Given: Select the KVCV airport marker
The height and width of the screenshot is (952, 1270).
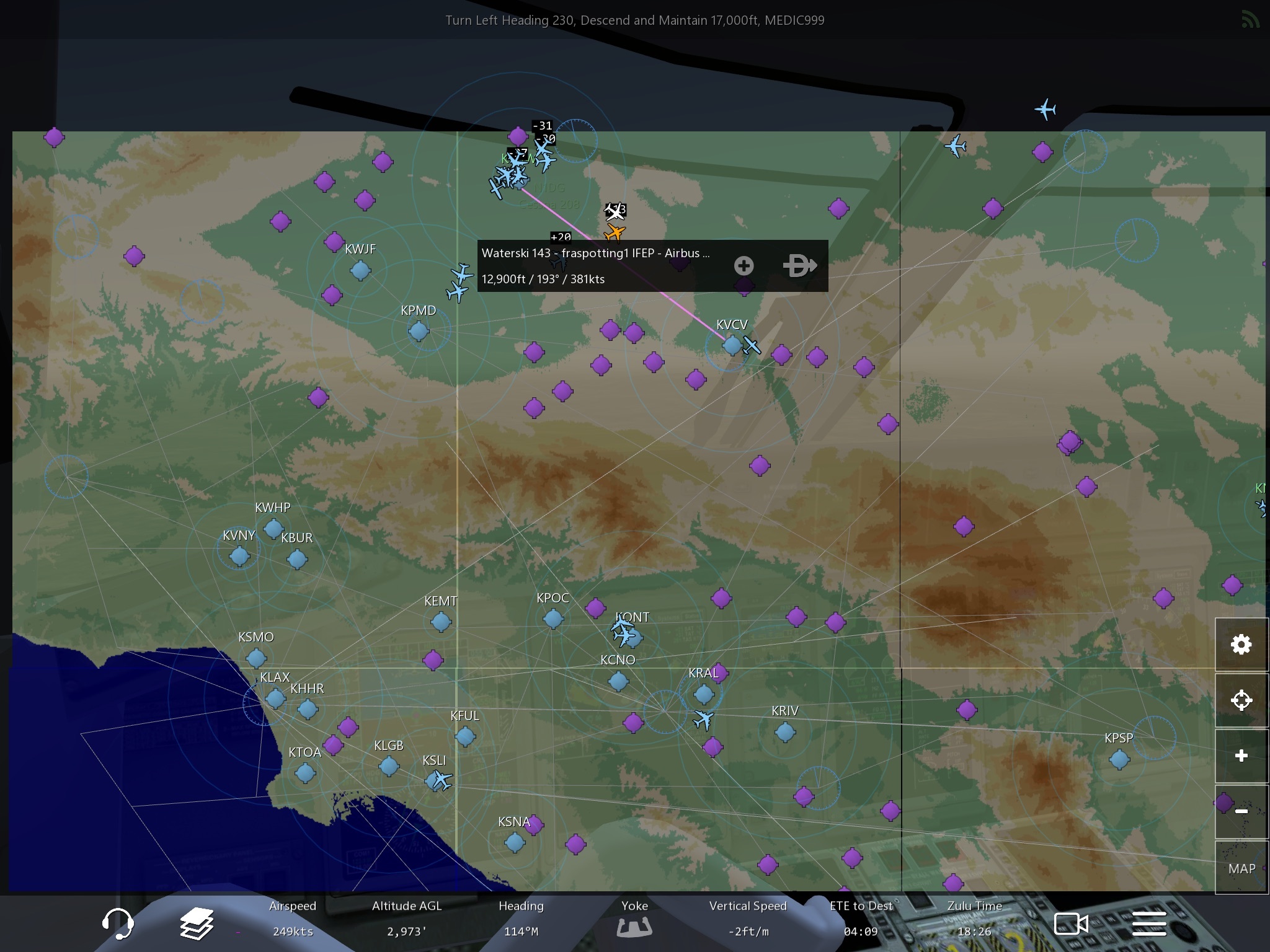Looking at the screenshot, I should 732,345.
